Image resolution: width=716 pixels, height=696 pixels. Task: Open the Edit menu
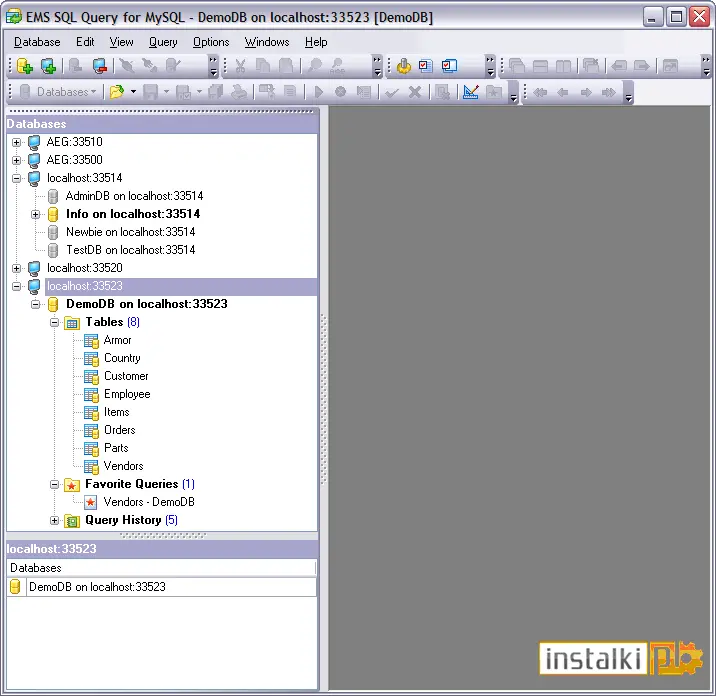pyautogui.click(x=85, y=42)
